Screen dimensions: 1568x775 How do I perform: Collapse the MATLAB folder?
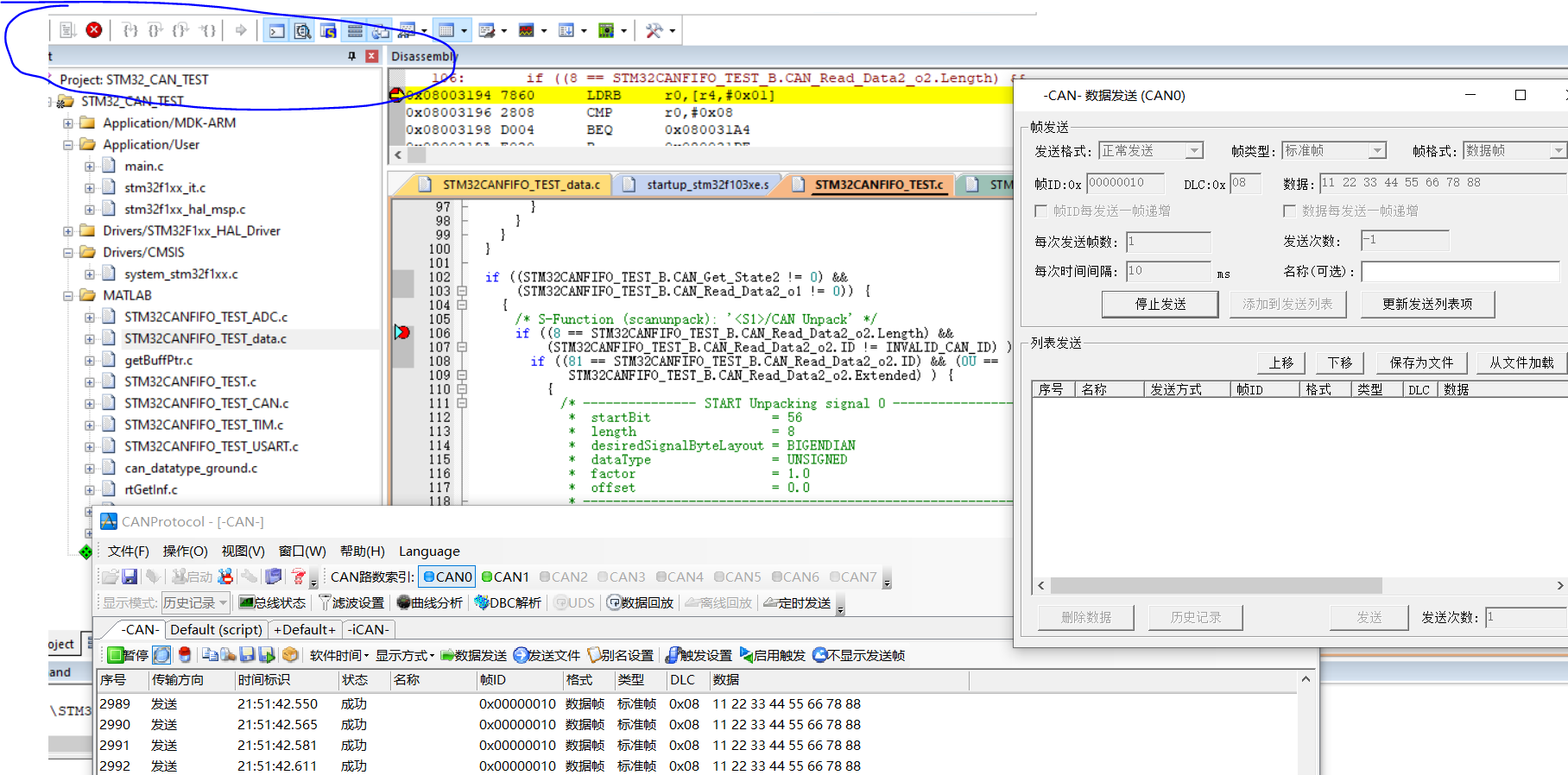(x=67, y=296)
